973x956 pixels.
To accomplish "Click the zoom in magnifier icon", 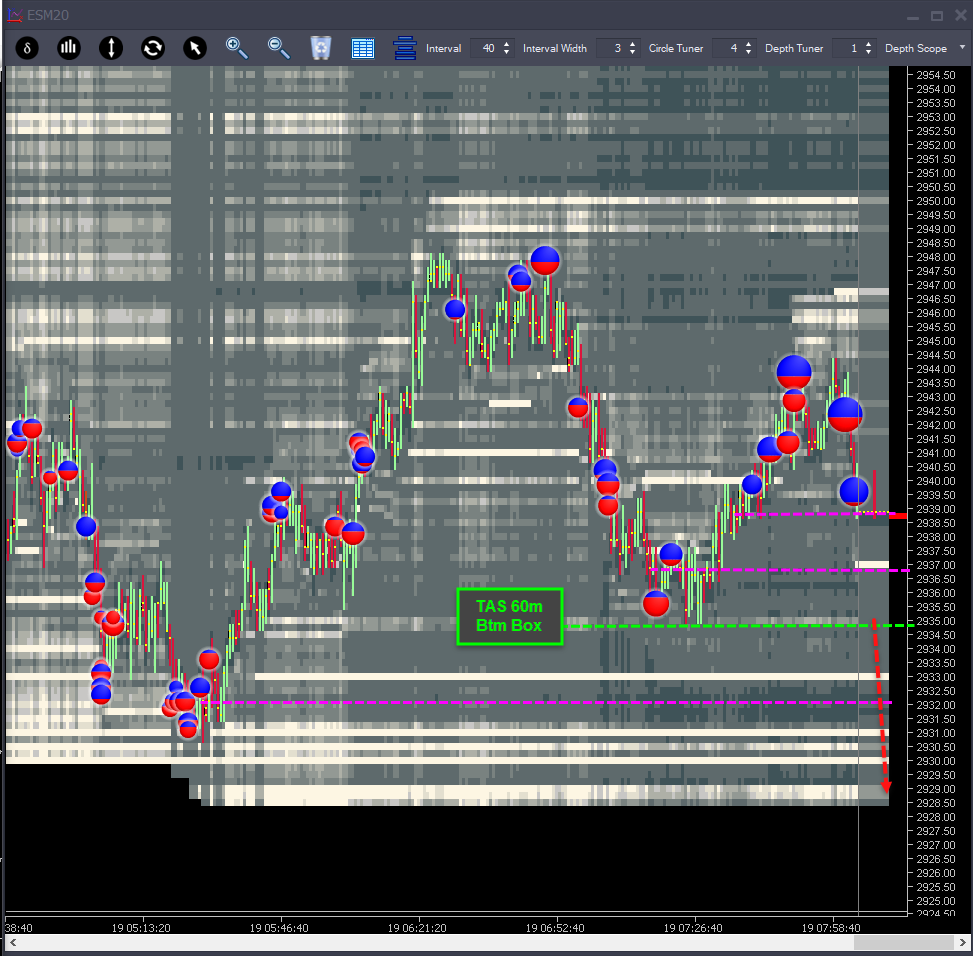I will 236,48.
